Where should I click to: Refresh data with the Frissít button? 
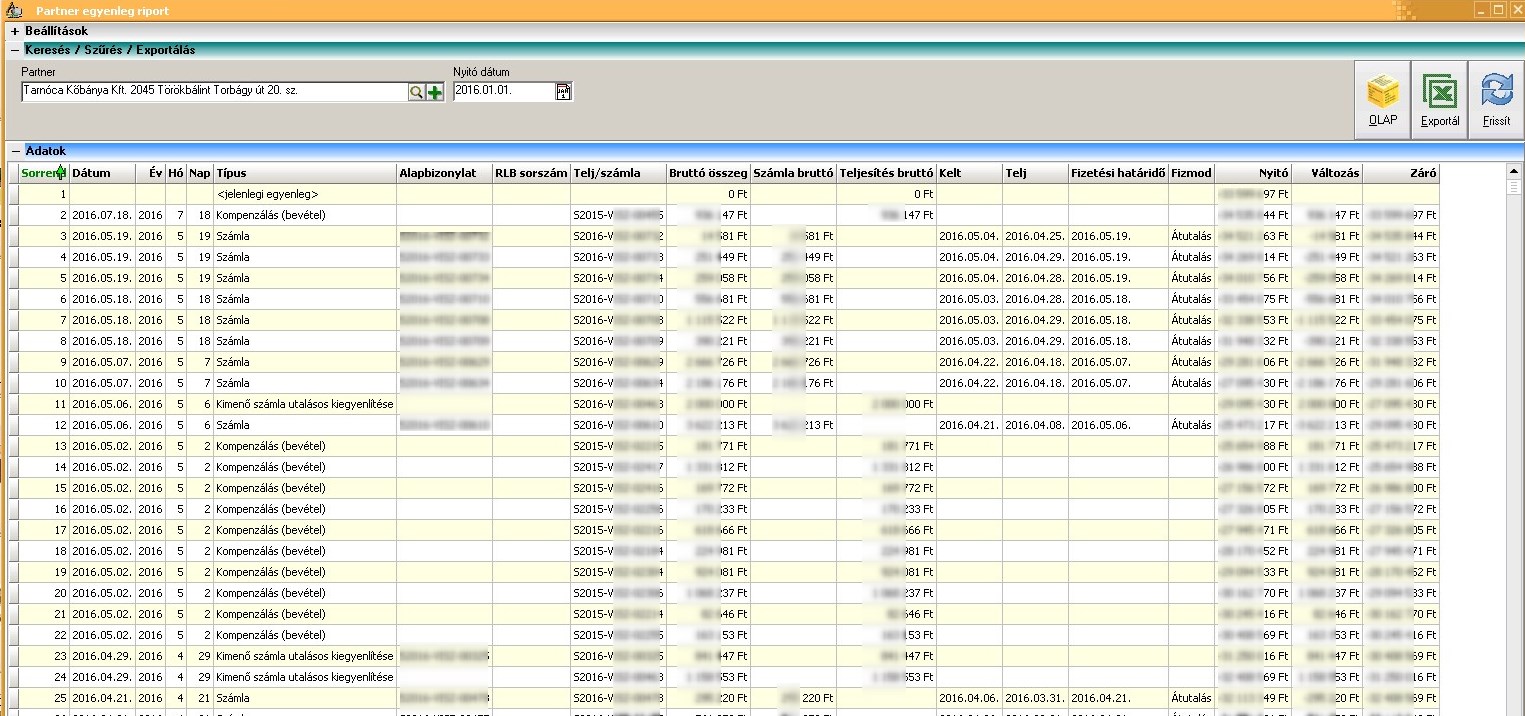1496,100
